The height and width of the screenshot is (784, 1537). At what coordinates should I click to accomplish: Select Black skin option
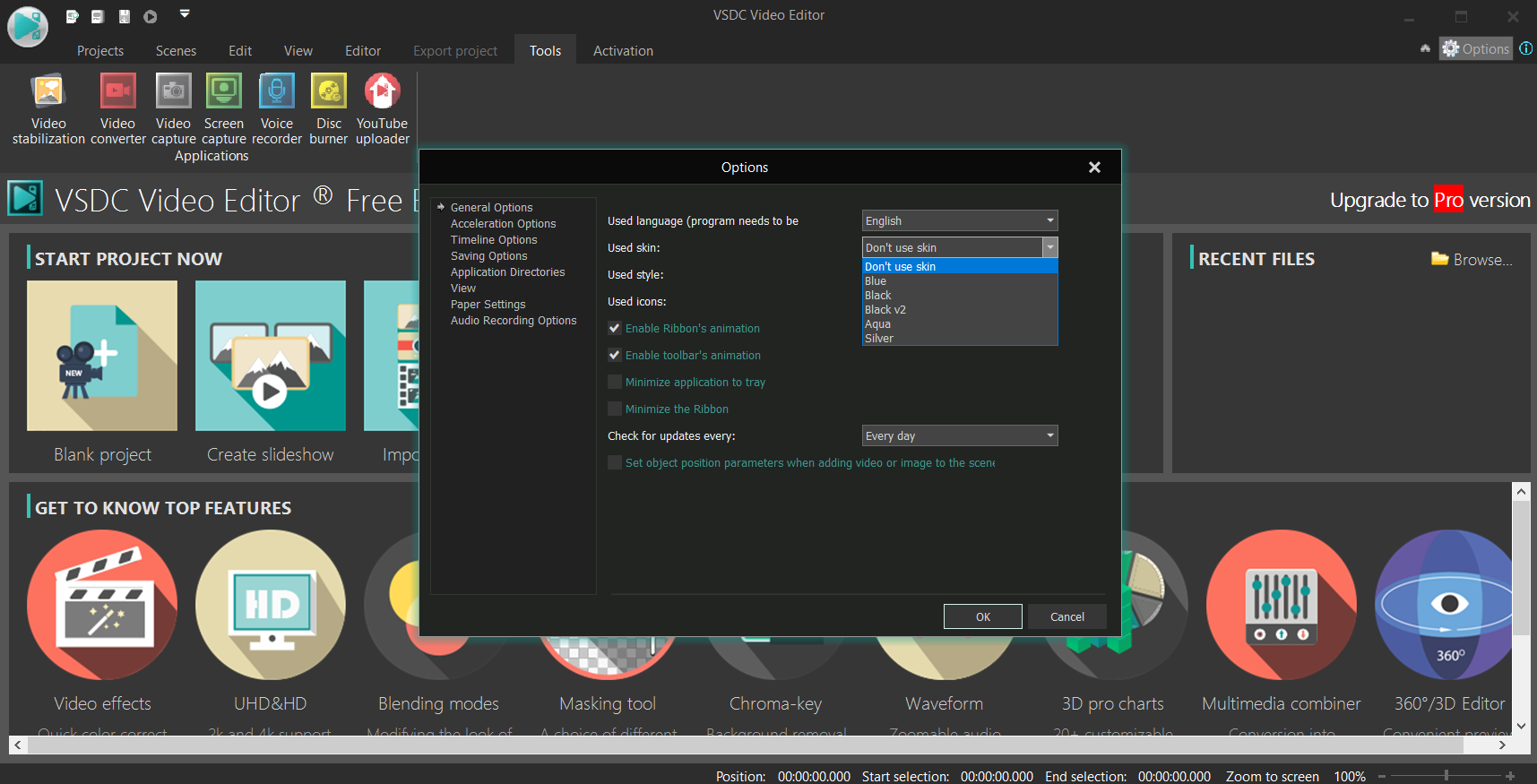click(960, 295)
